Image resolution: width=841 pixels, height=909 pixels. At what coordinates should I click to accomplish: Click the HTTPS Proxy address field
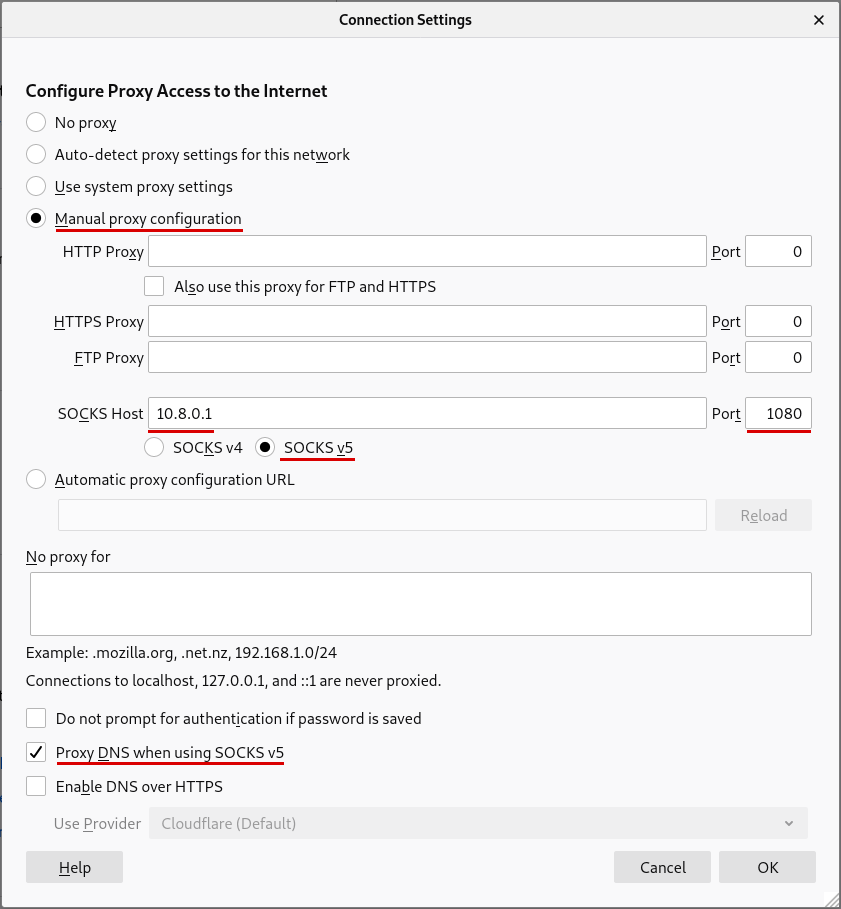click(x=427, y=322)
